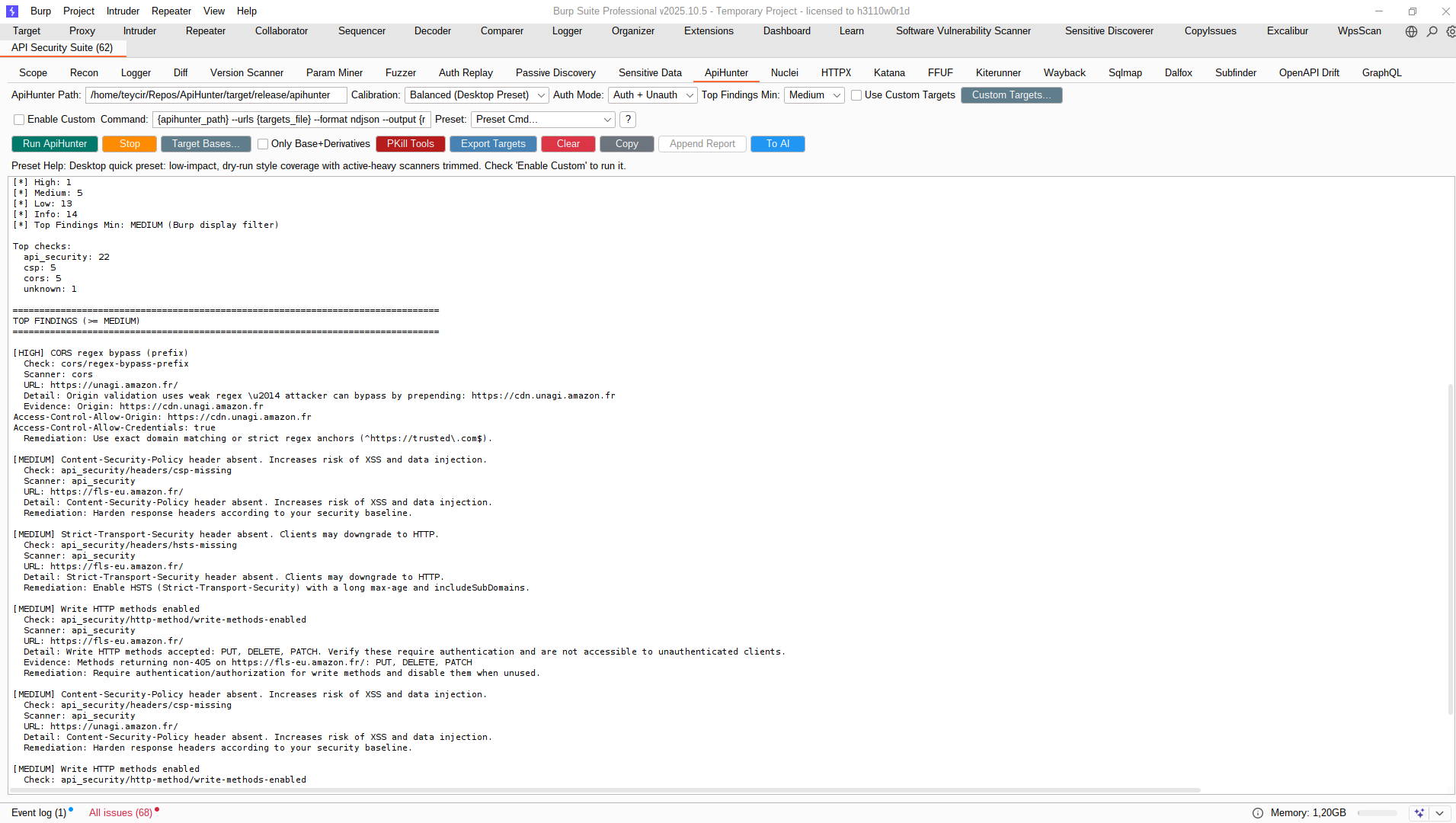Viewport: 1456px width, 823px height.
Task: Open the Software Vulnerability Scanner tab
Action: 963,31
